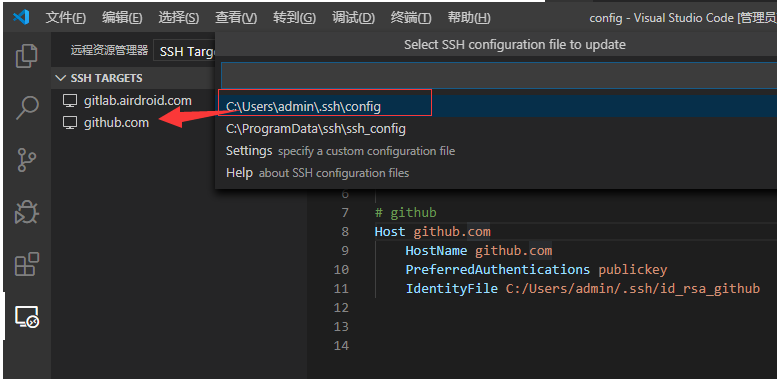The height and width of the screenshot is (379, 777).
Task: Select the gitlab.airdroid.com SSH target
Action: (x=137, y=101)
